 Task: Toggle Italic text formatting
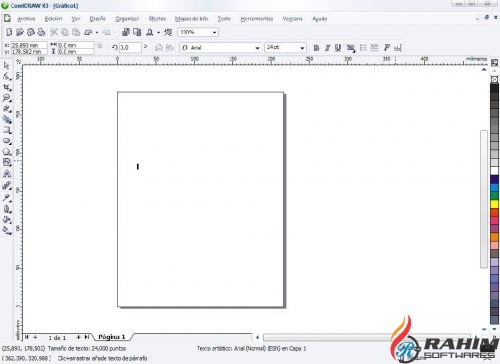327,48
